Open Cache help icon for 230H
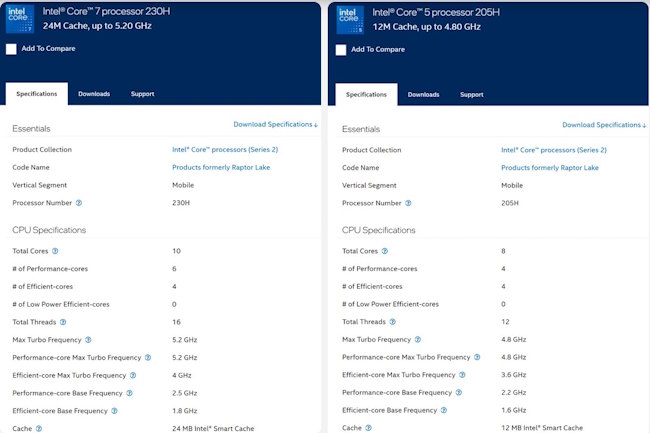Image resolution: width=650 pixels, height=433 pixels. 39,428
